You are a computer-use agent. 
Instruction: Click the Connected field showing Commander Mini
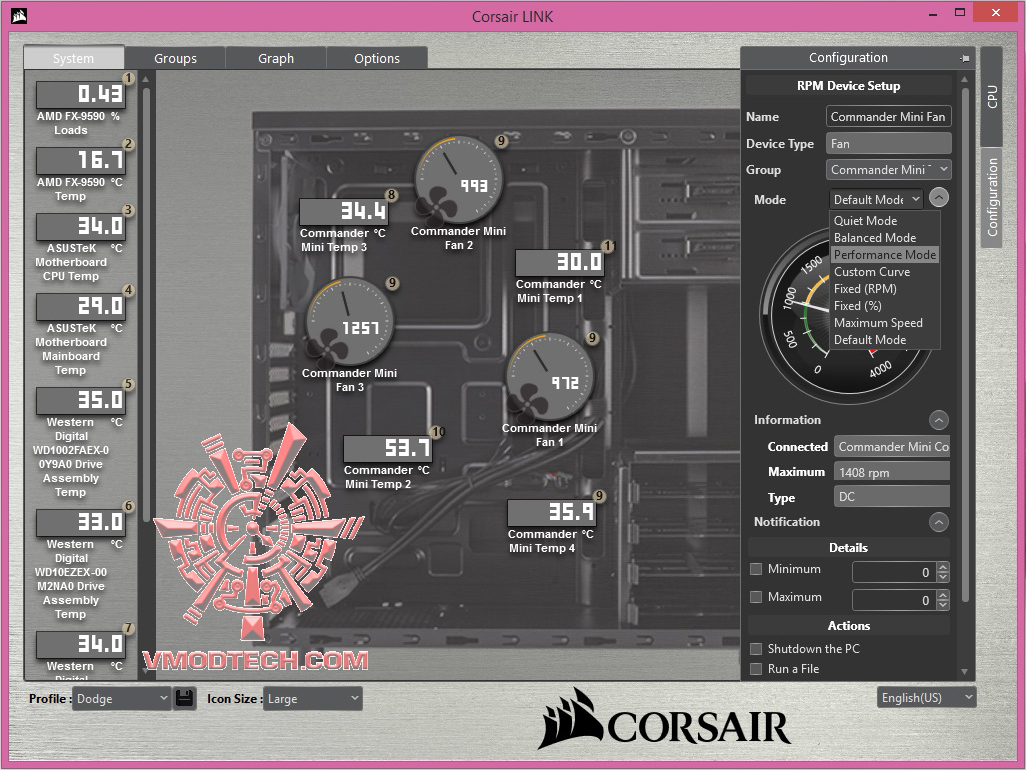891,447
